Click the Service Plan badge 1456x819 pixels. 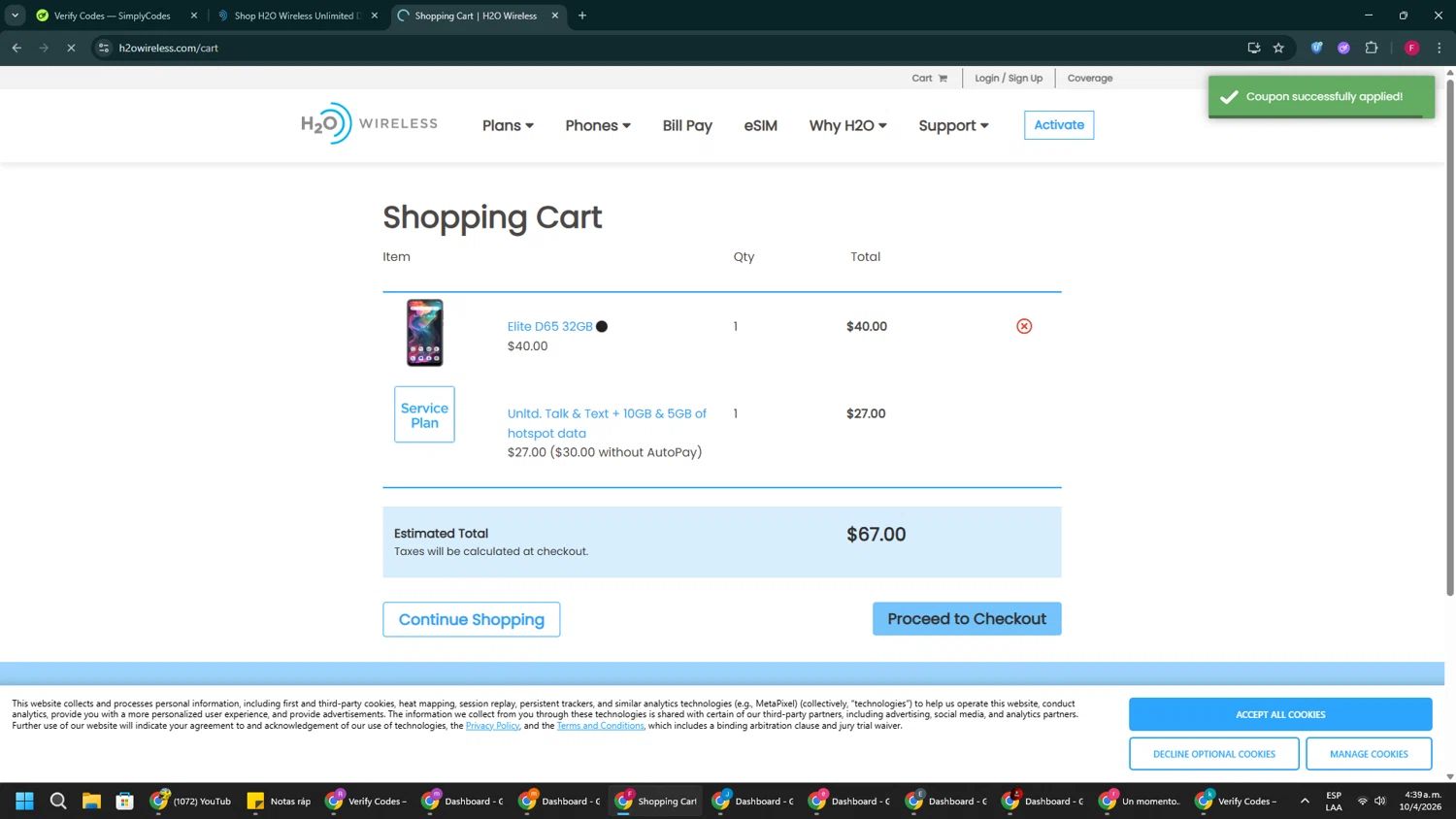pos(424,414)
